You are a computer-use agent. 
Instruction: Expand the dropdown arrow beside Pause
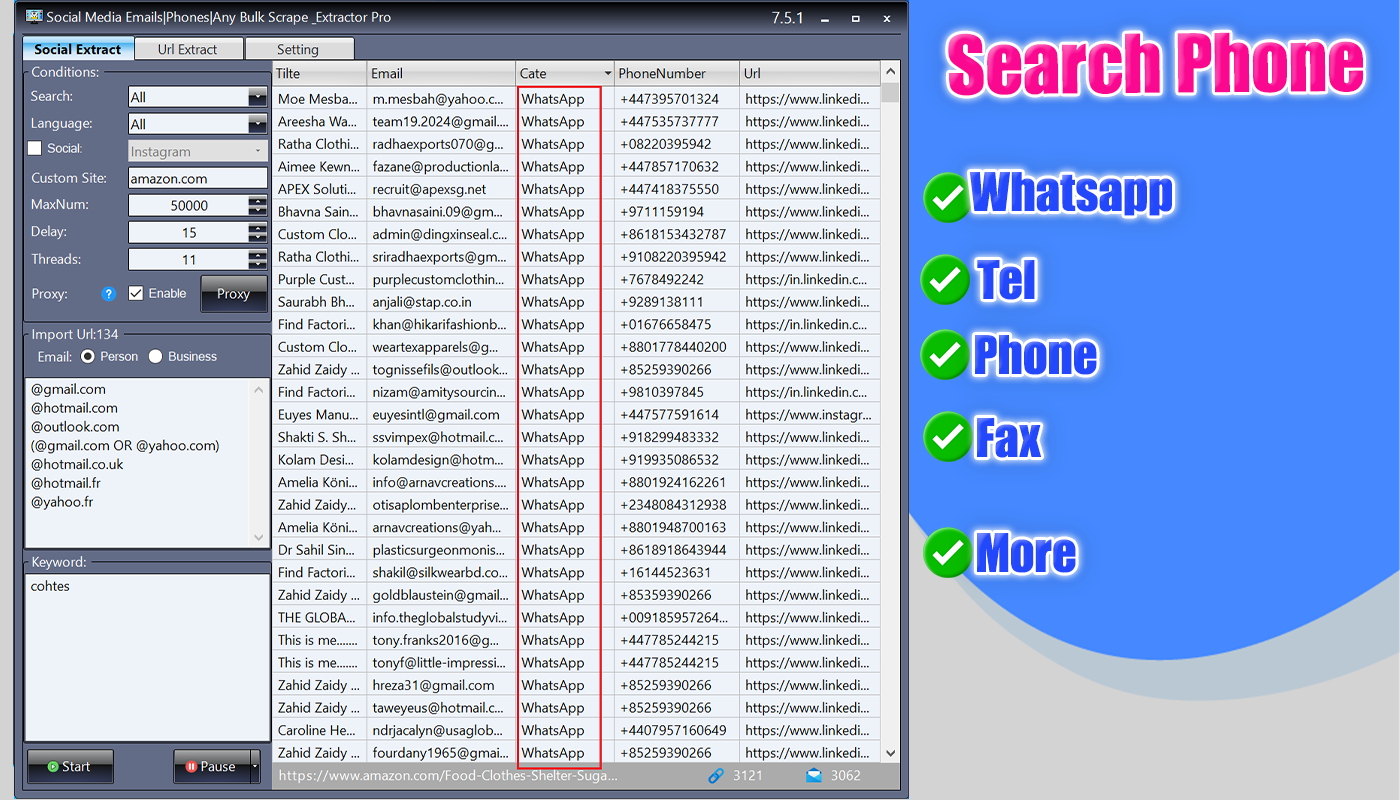(253, 766)
